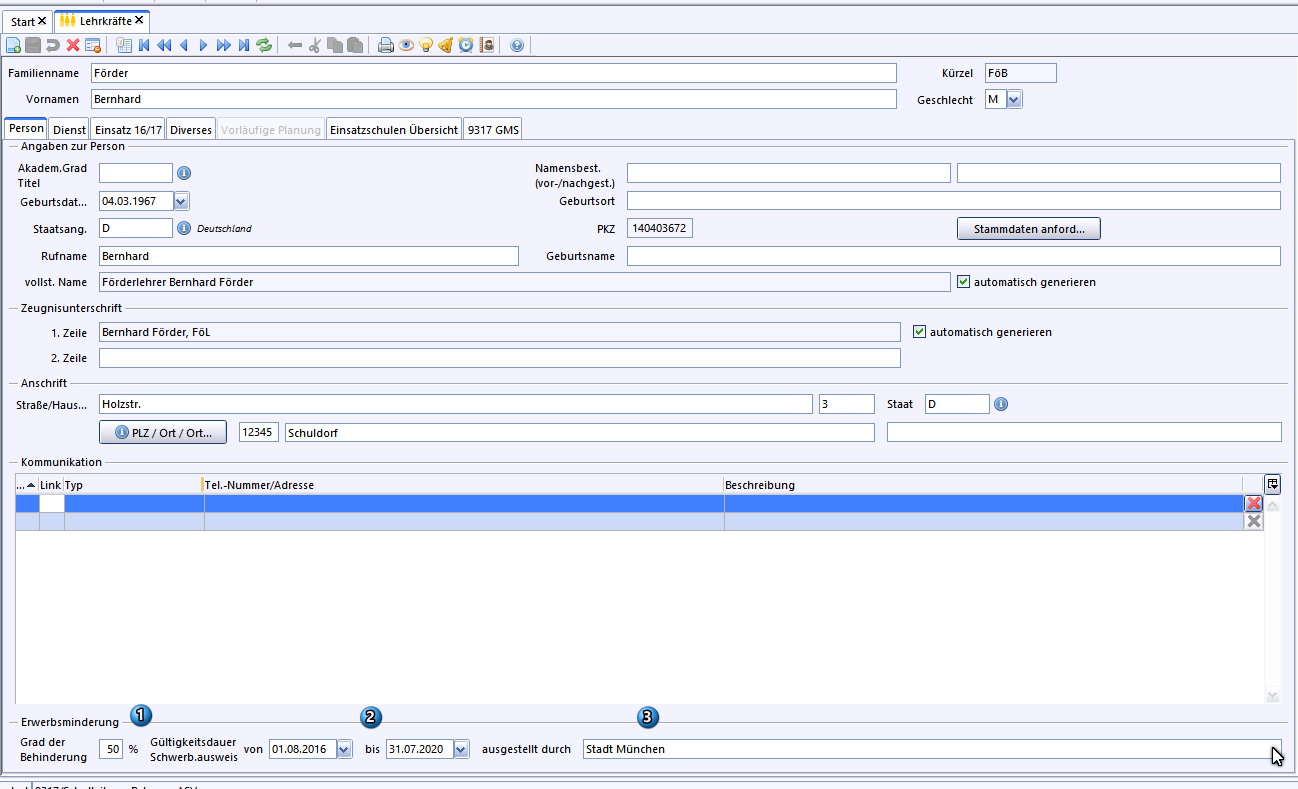
Task: Click the bell icon in toolbar
Action: pyautogui.click(x=446, y=45)
